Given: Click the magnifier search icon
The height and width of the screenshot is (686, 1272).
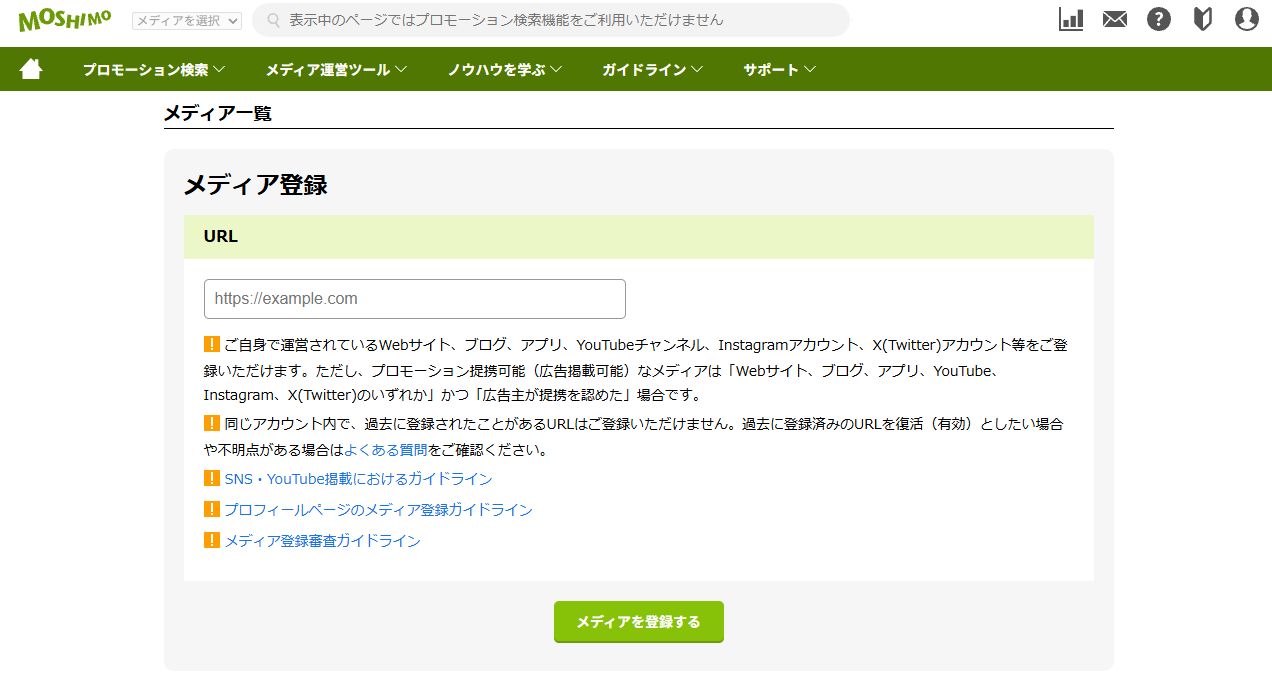Looking at the screenshot, I should (x=273, y=20).
